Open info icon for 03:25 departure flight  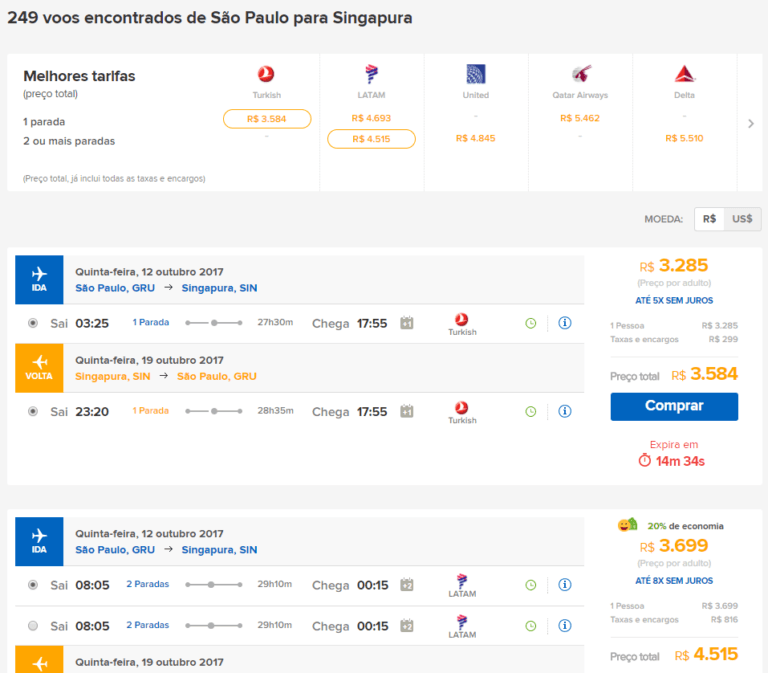pyautogui.click(x=565, y=323)
